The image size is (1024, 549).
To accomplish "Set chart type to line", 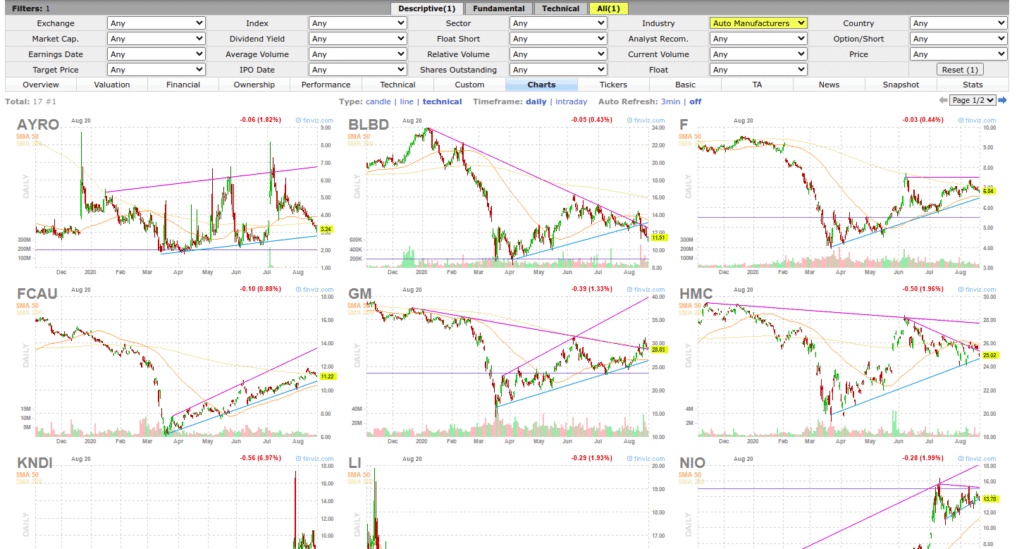I will [406, 102].
